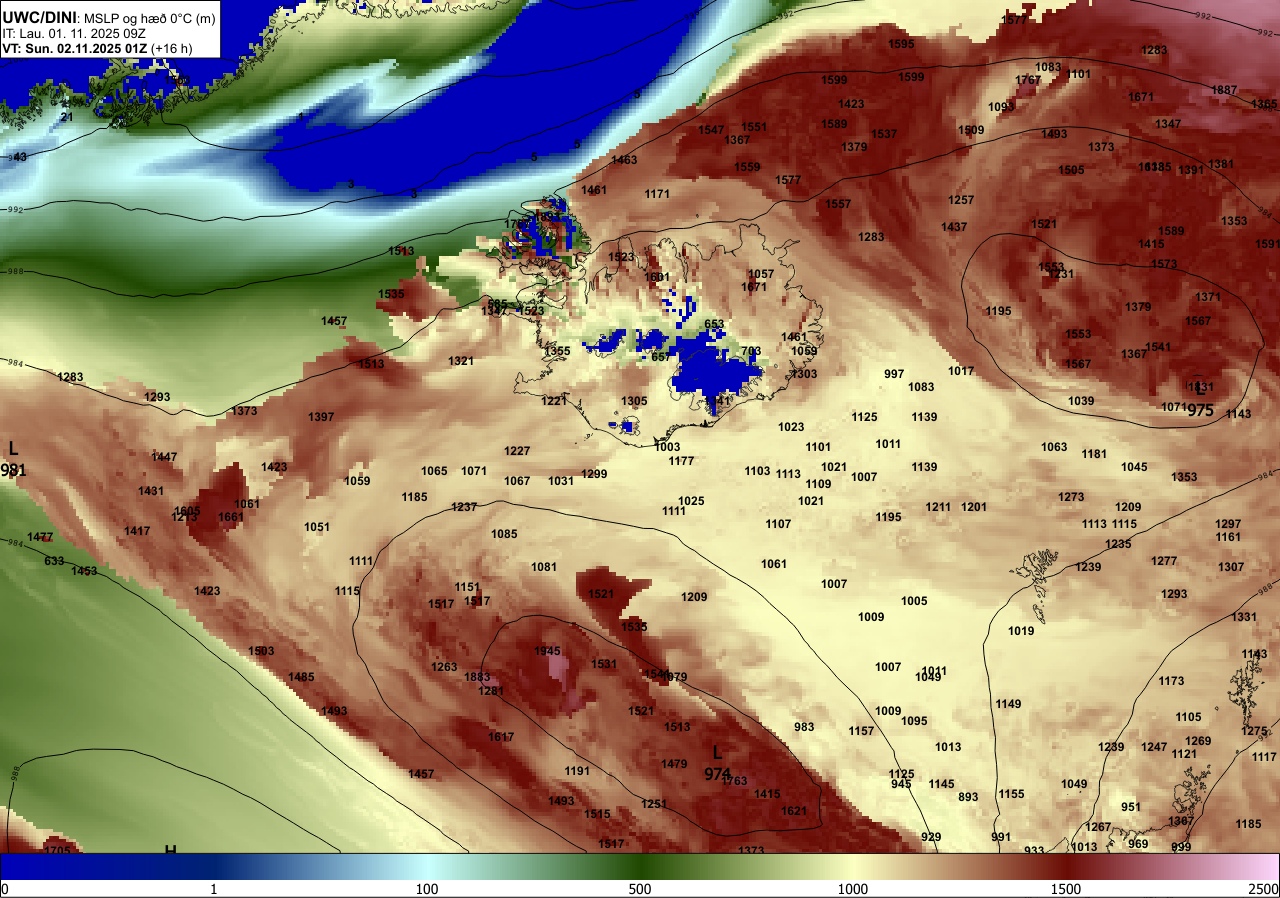Click the height value 997
The image size is (1280, 898).
pyautogui.click(x=894, y=374)
